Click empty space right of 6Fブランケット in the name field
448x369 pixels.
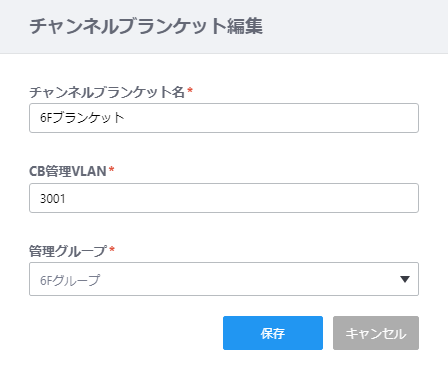click(x=270, y=118)
